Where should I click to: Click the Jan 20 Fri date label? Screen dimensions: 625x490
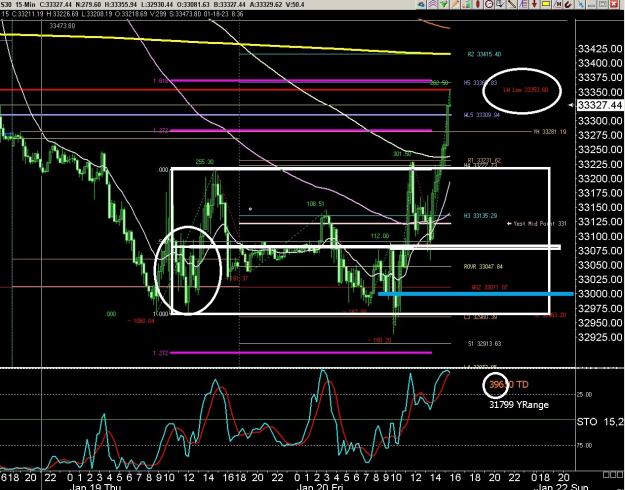coord(322,487)
